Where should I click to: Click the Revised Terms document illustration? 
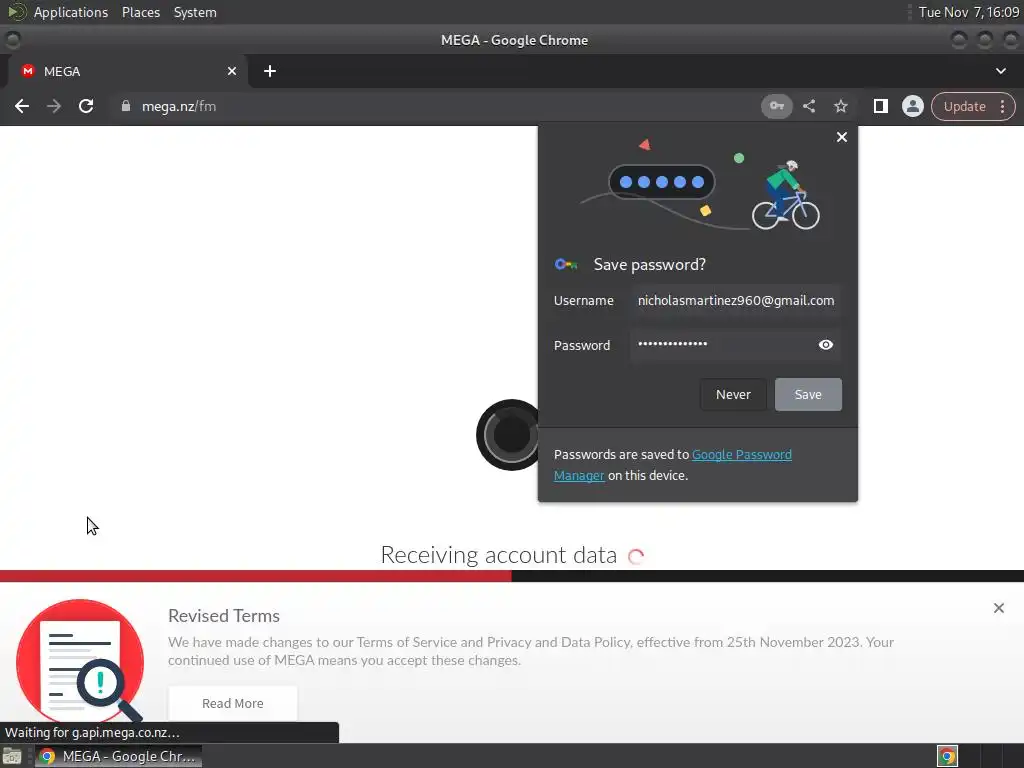click(80, 661)
